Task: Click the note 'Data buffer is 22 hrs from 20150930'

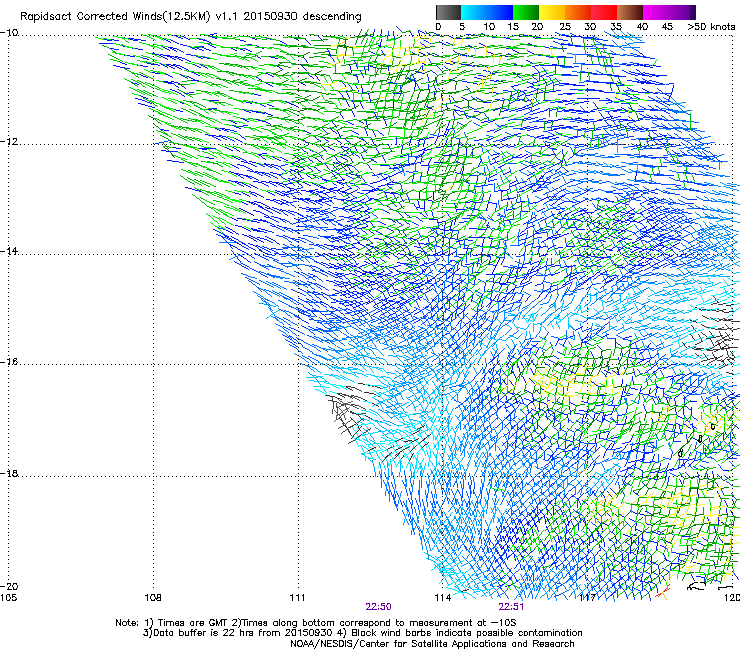Action: [242, 633]
